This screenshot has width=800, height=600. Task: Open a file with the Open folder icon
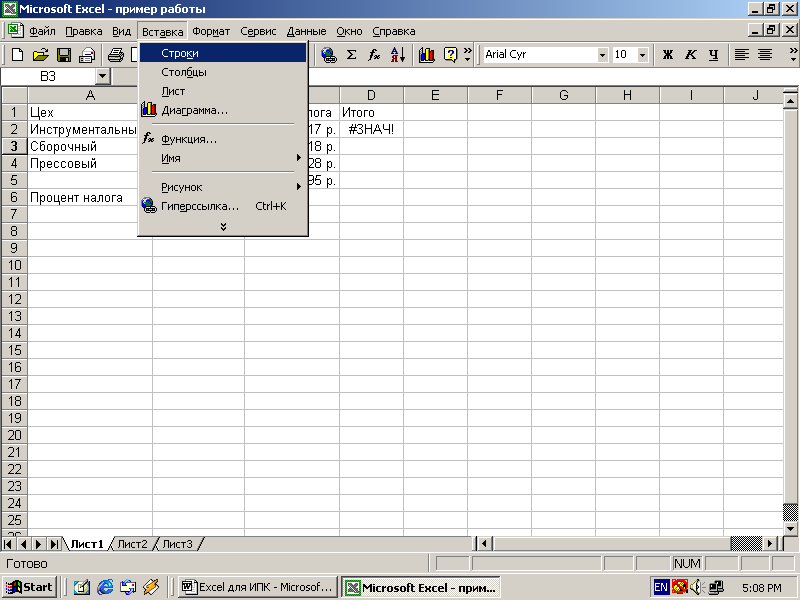pos(41,55)
